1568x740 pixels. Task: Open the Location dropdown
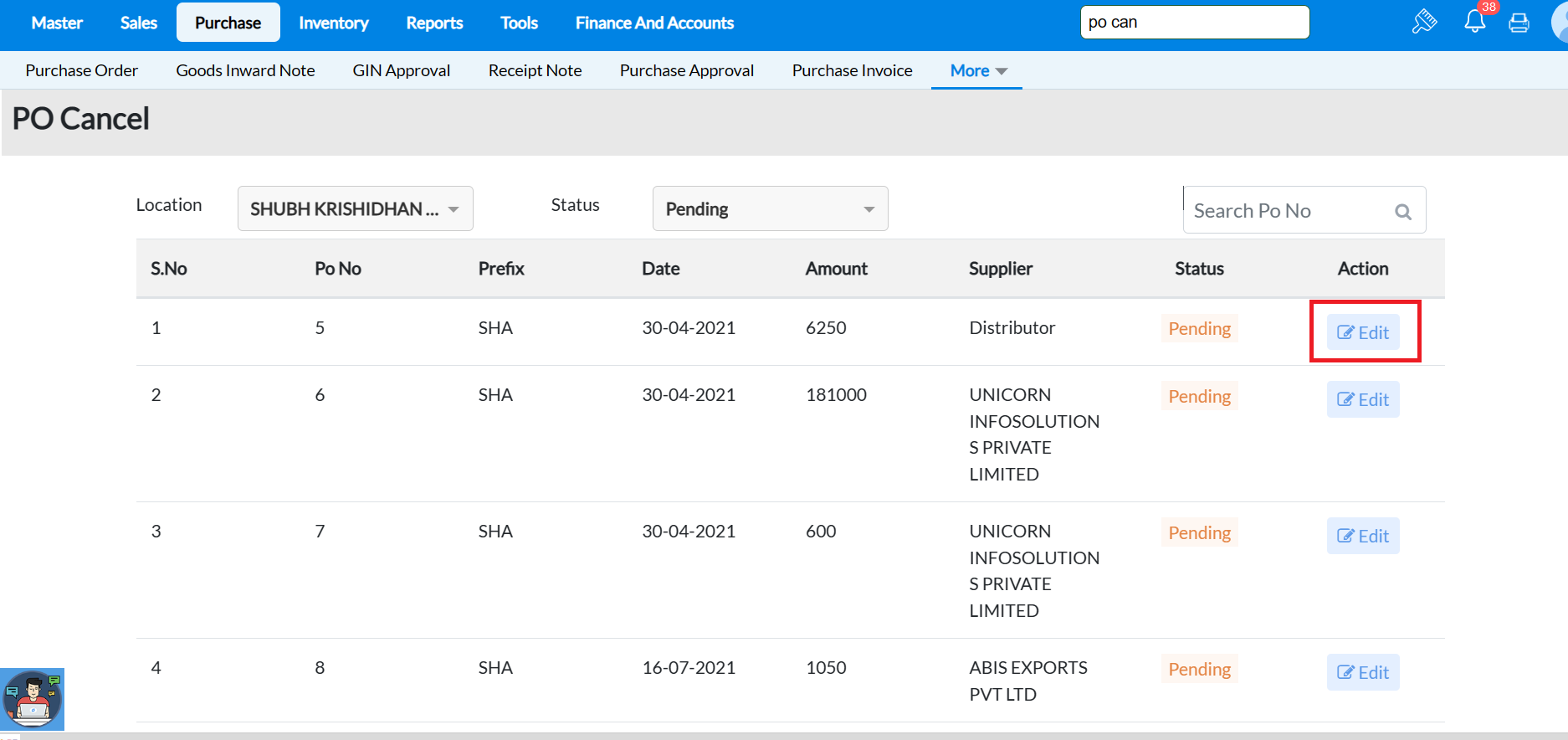tap(355, 209)
